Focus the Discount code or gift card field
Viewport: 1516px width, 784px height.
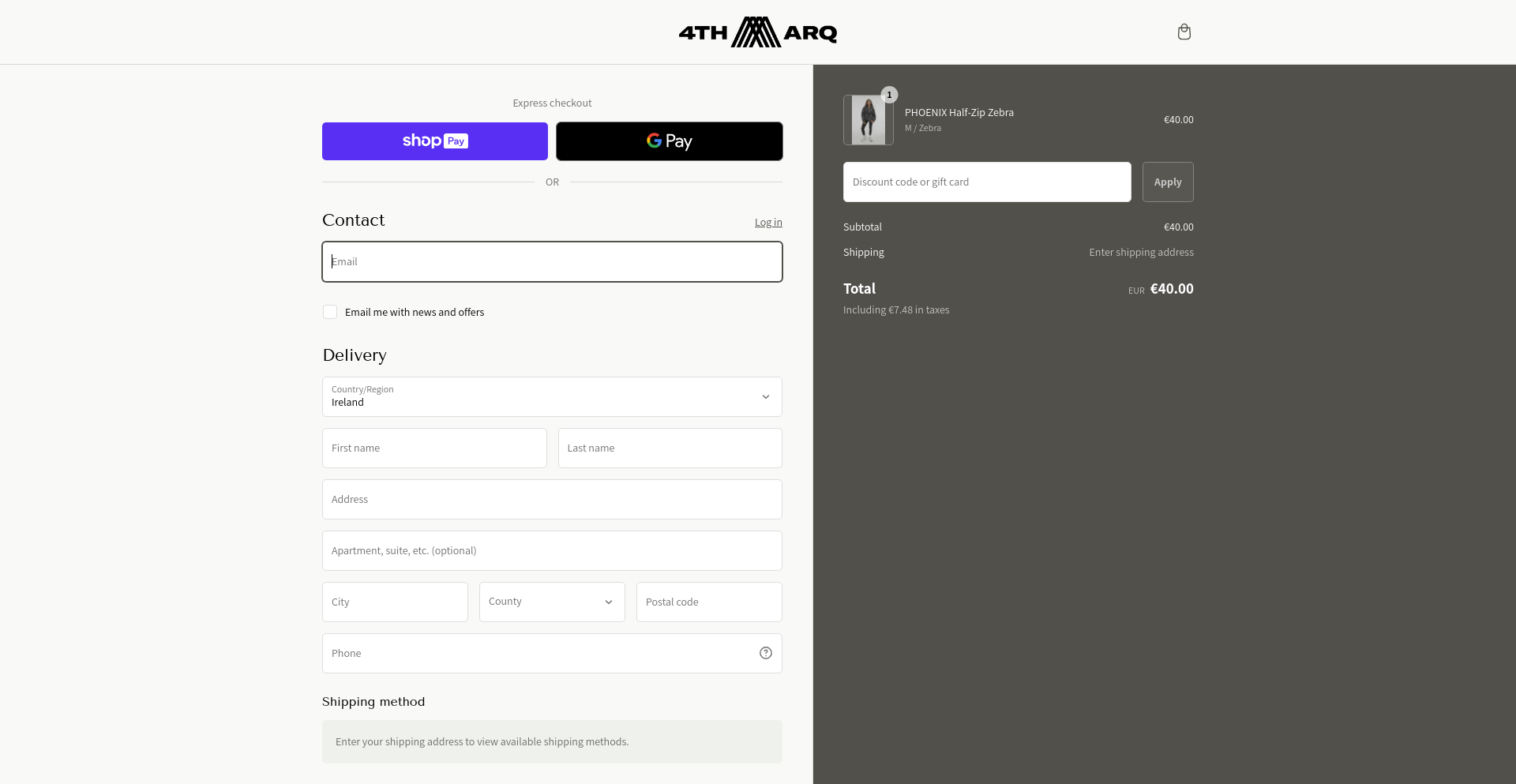point(987,182)
